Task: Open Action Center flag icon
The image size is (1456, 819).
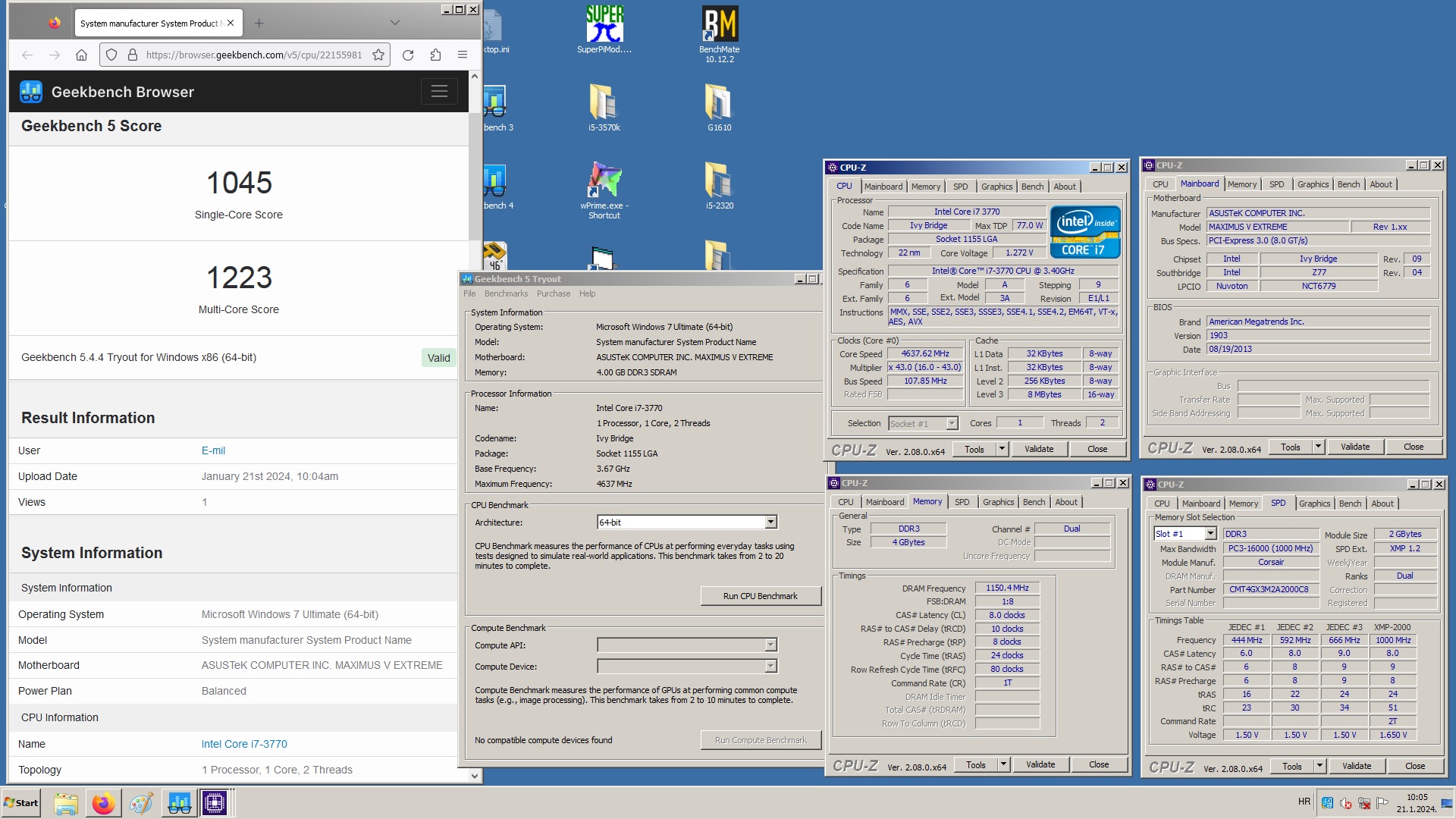Action: pyautogui.click(x=1382, y=803)
